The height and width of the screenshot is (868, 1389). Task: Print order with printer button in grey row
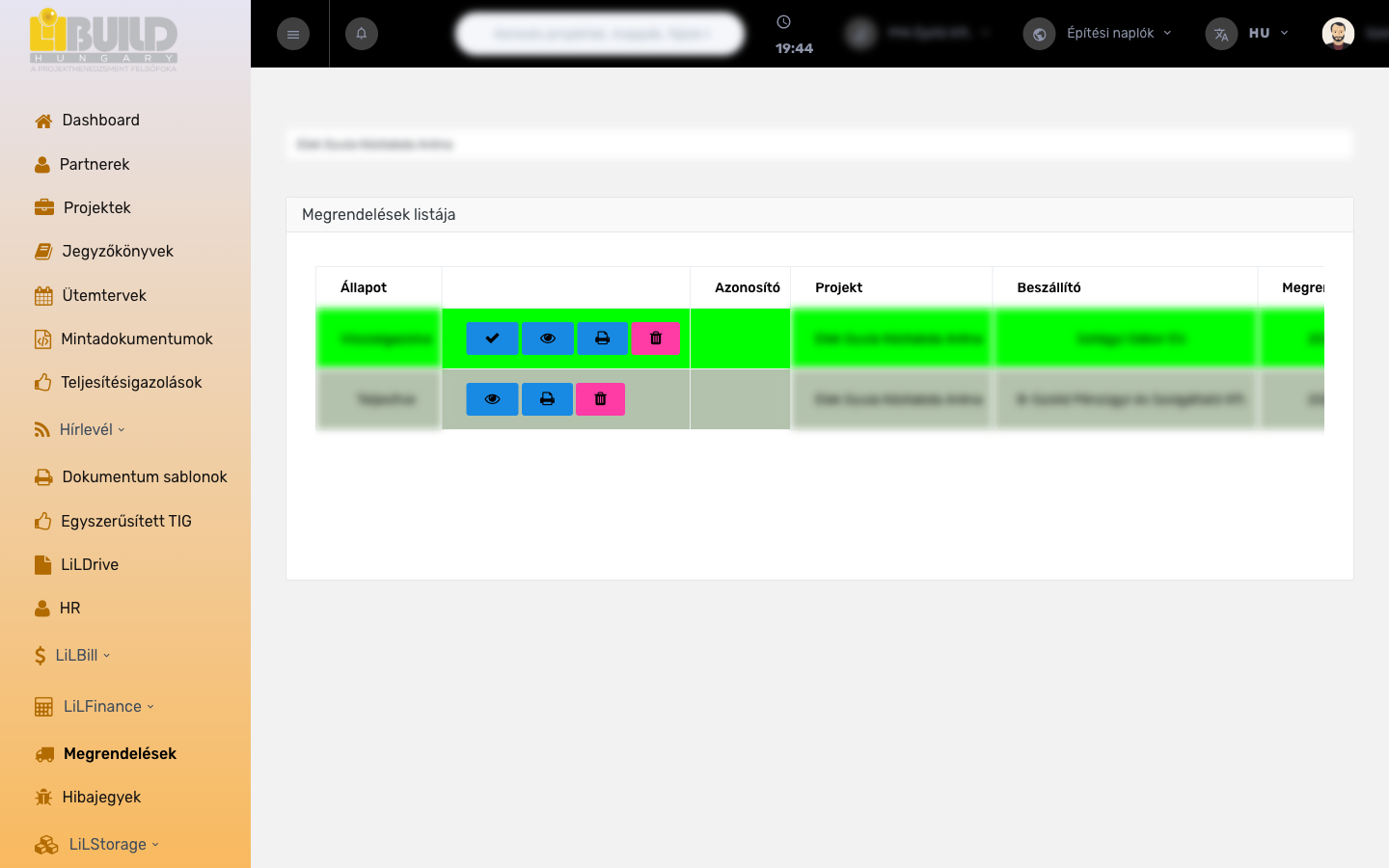547,399
